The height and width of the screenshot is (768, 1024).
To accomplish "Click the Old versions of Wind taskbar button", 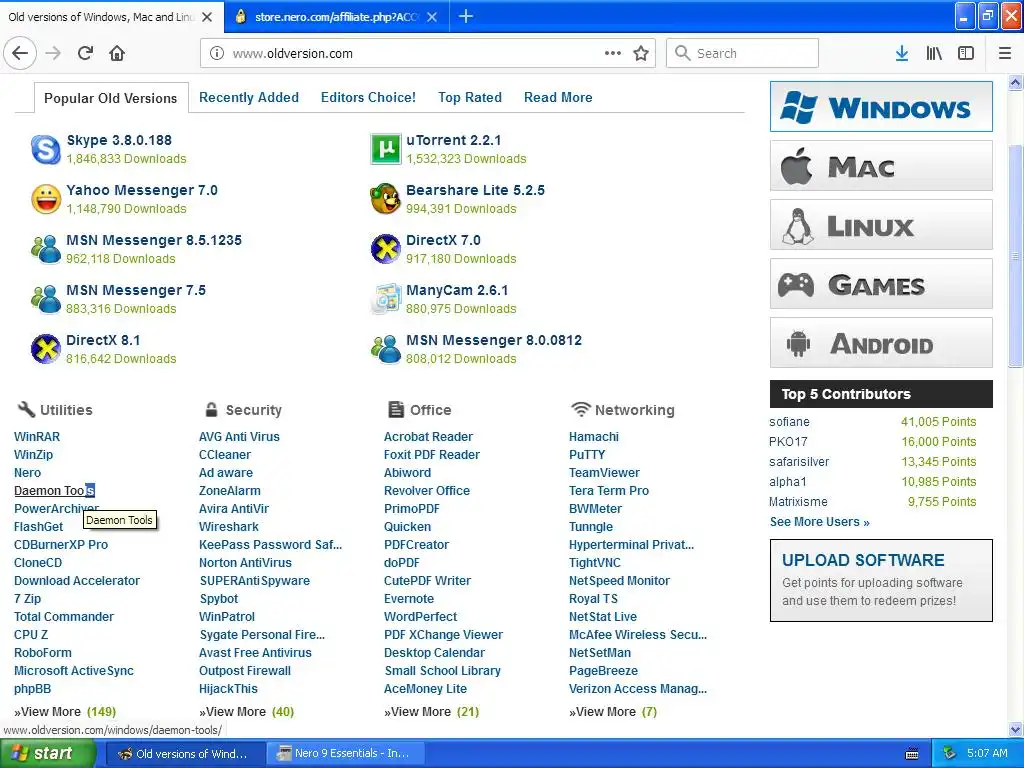I will click(185, 754).
